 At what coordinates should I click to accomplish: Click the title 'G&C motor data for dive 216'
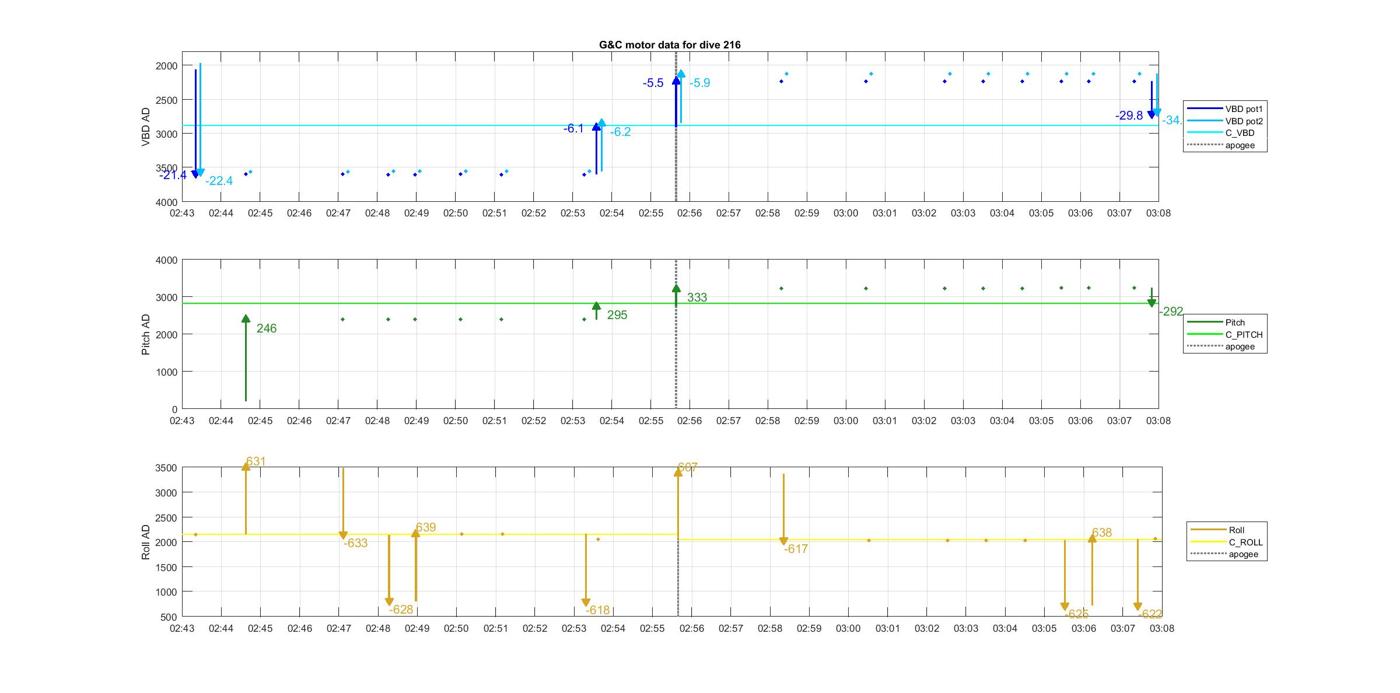tap(670, 45)
